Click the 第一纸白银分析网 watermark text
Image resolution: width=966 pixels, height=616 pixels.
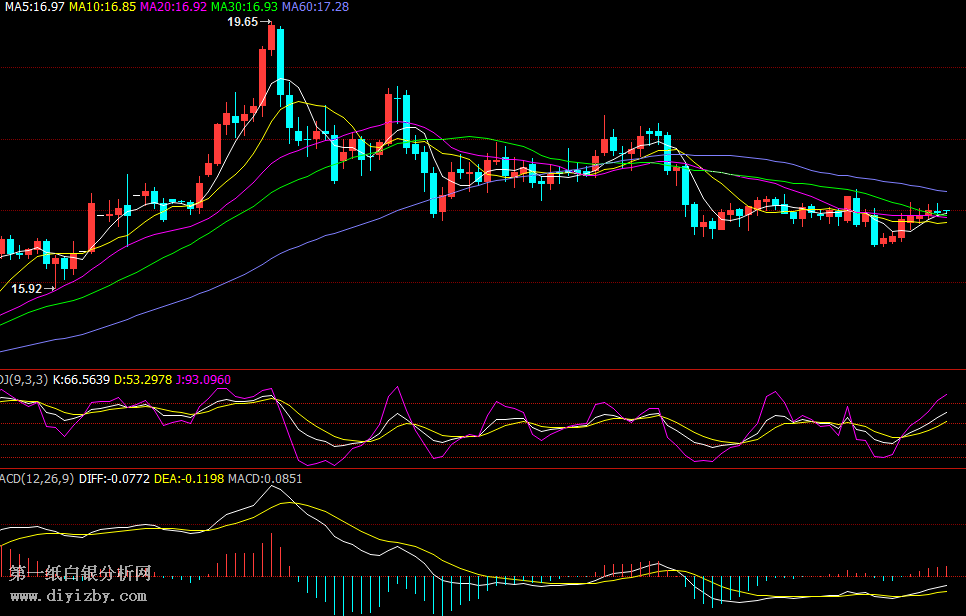tap(80, 574)
